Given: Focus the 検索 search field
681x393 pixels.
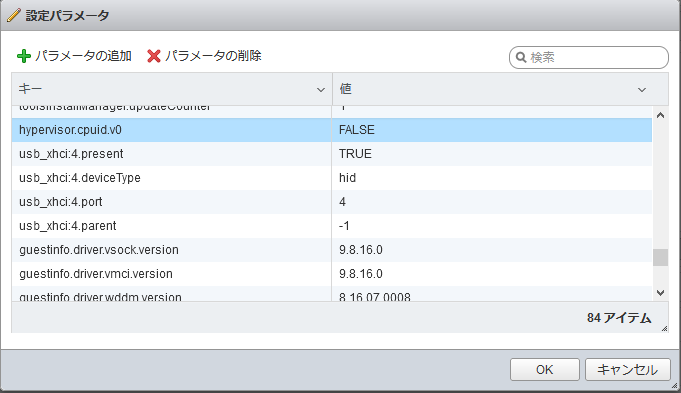Looking at the screenshot, I should (x=588, y=57).
